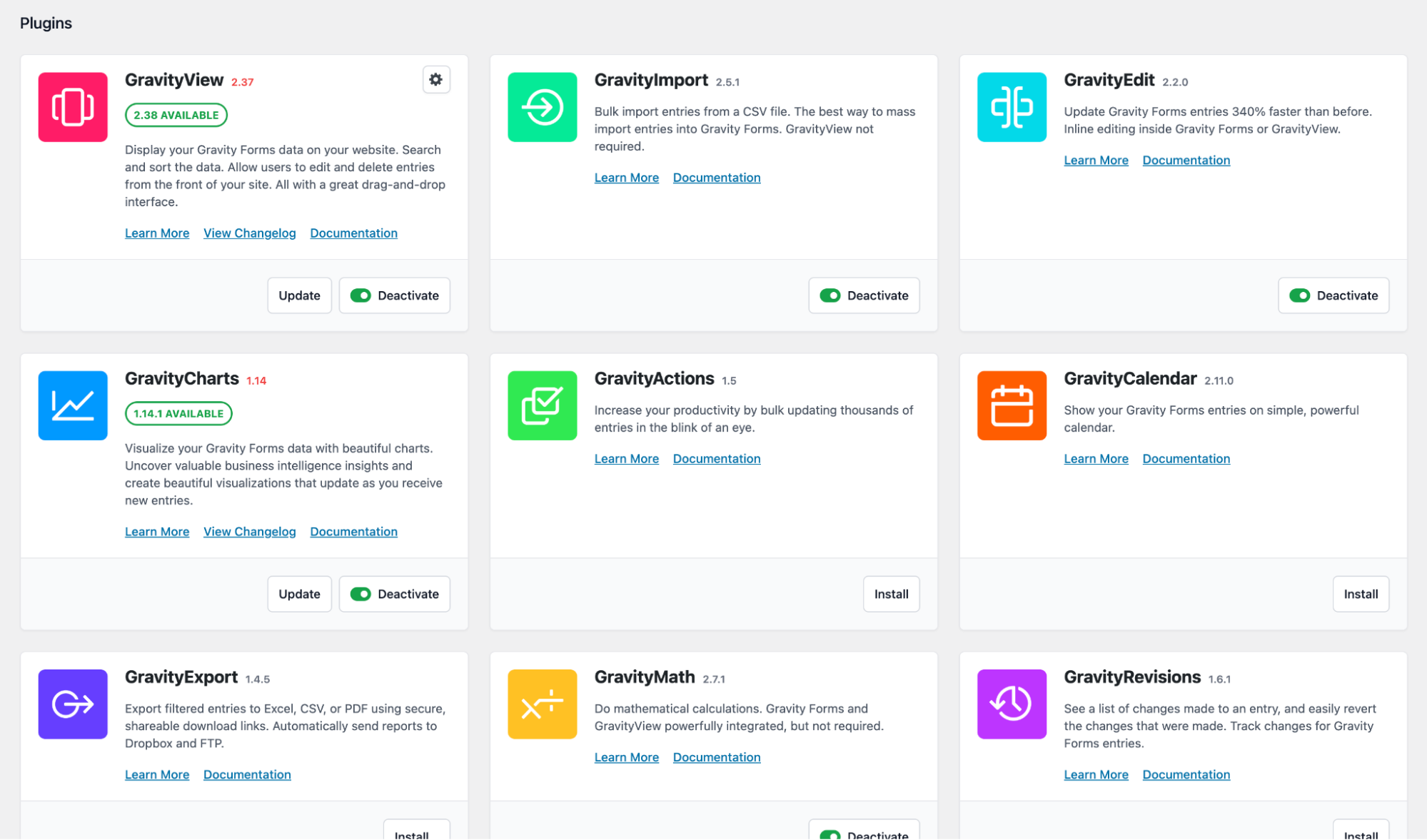Click the GravityMath yellow math icon

(x=543, y=704)
